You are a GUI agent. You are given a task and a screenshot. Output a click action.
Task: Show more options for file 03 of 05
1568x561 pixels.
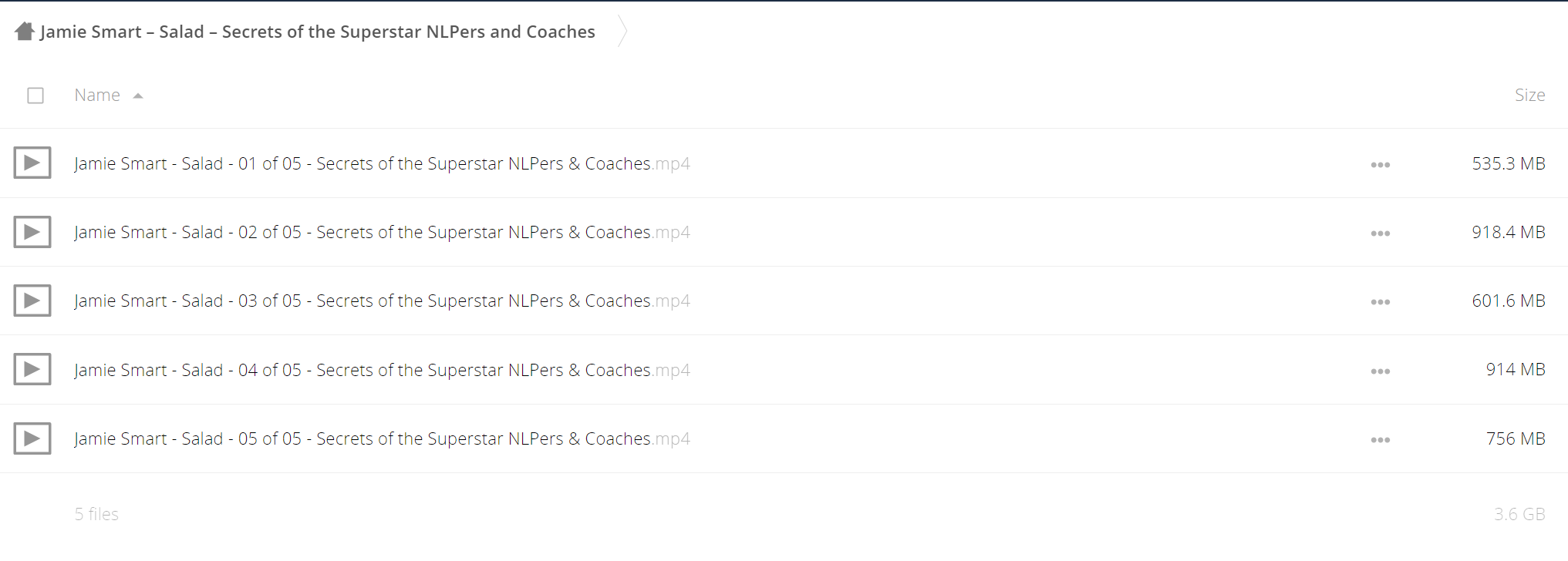pyautogui.click(x=1380, y=302)
